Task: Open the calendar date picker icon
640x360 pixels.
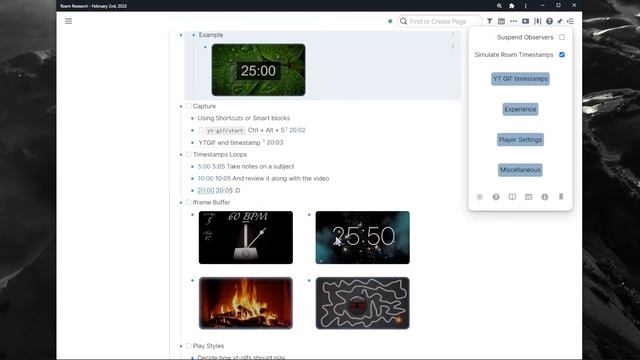Action: [501, 21]
